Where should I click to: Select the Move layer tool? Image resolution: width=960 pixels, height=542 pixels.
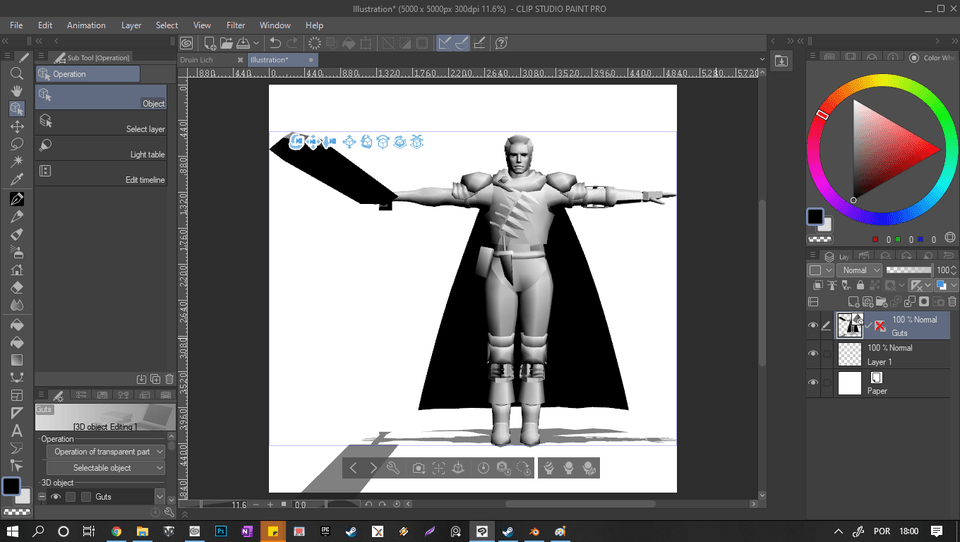click(x=17, y=126)
